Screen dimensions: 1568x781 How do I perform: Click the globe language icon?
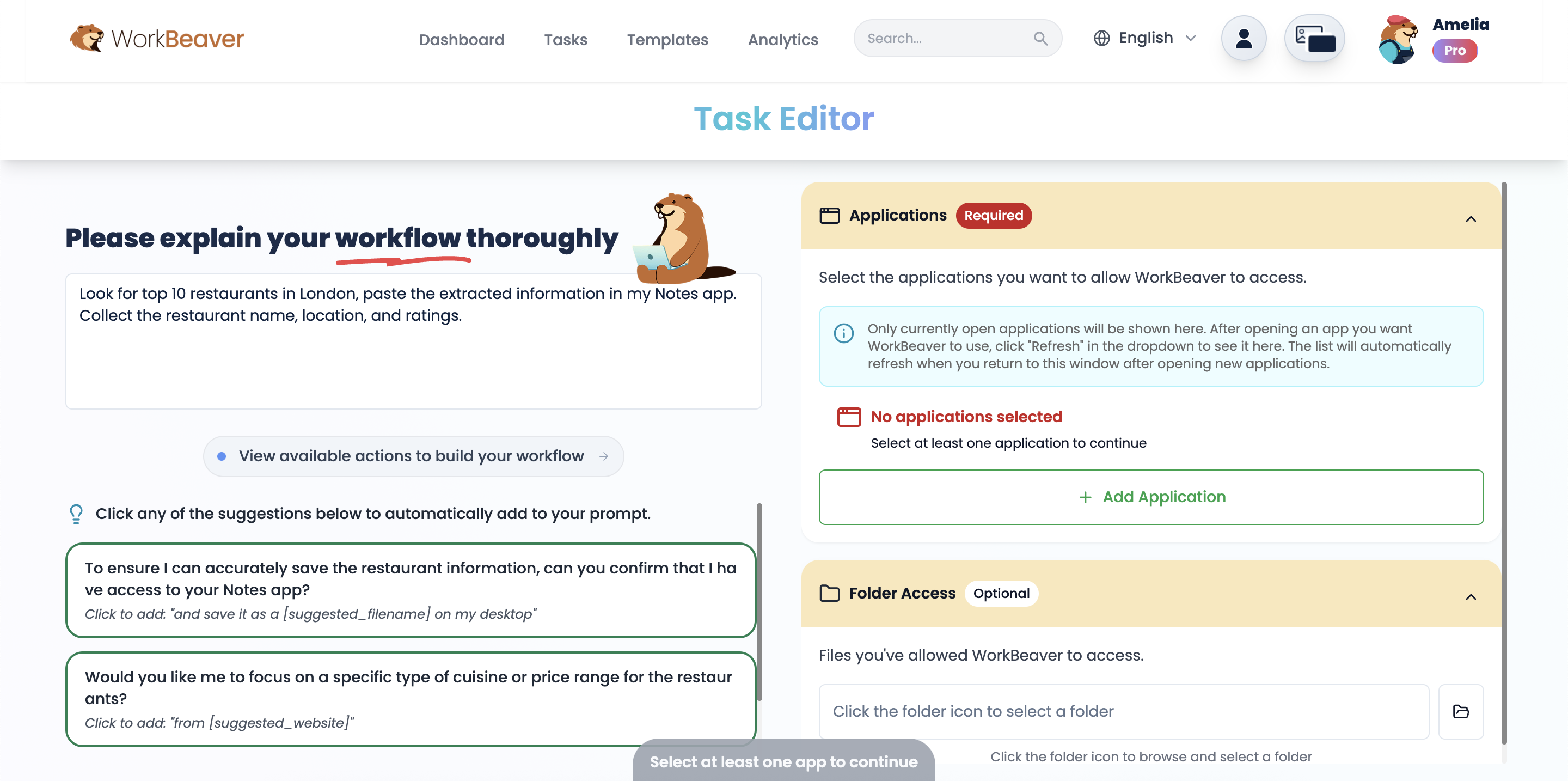(x=1102, y=38)
